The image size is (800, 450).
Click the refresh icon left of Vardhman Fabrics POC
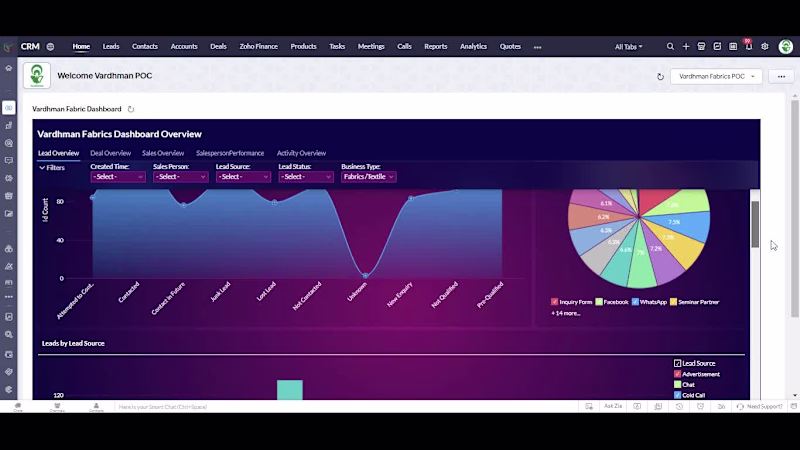coord(660,77)
